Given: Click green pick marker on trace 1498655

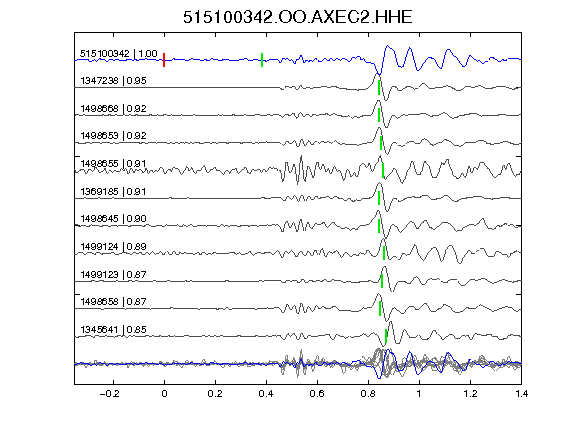Looking at the screenshot, I should [x=383, y=171].
